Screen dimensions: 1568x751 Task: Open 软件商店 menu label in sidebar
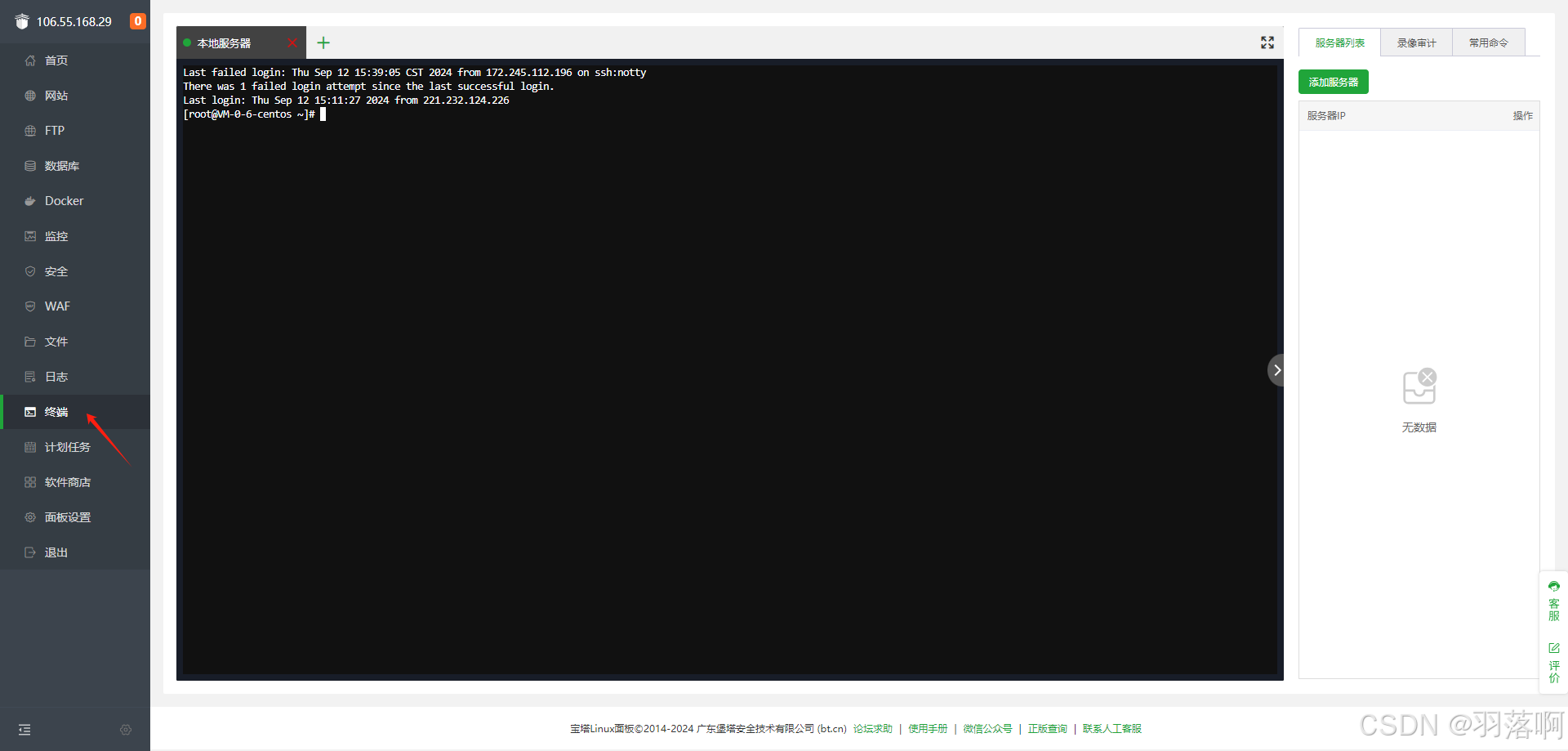tap(68, 482)
